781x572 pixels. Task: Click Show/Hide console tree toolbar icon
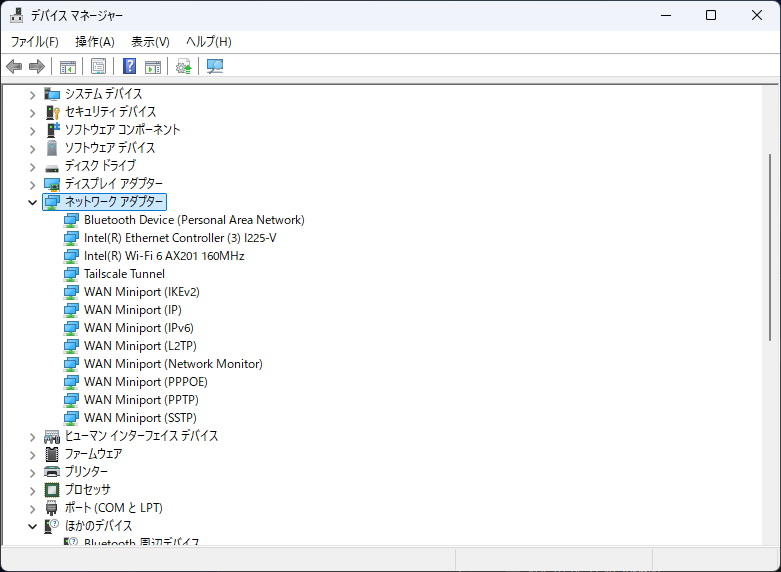point(68,67)
